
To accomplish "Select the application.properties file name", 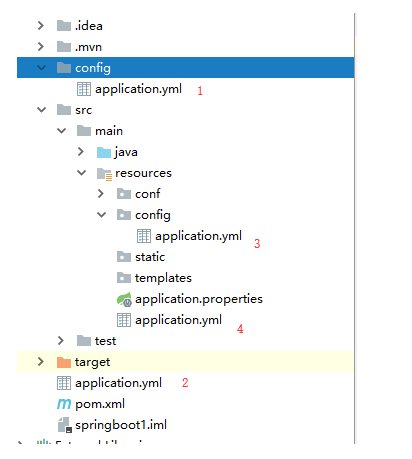I will click(199, 299).
